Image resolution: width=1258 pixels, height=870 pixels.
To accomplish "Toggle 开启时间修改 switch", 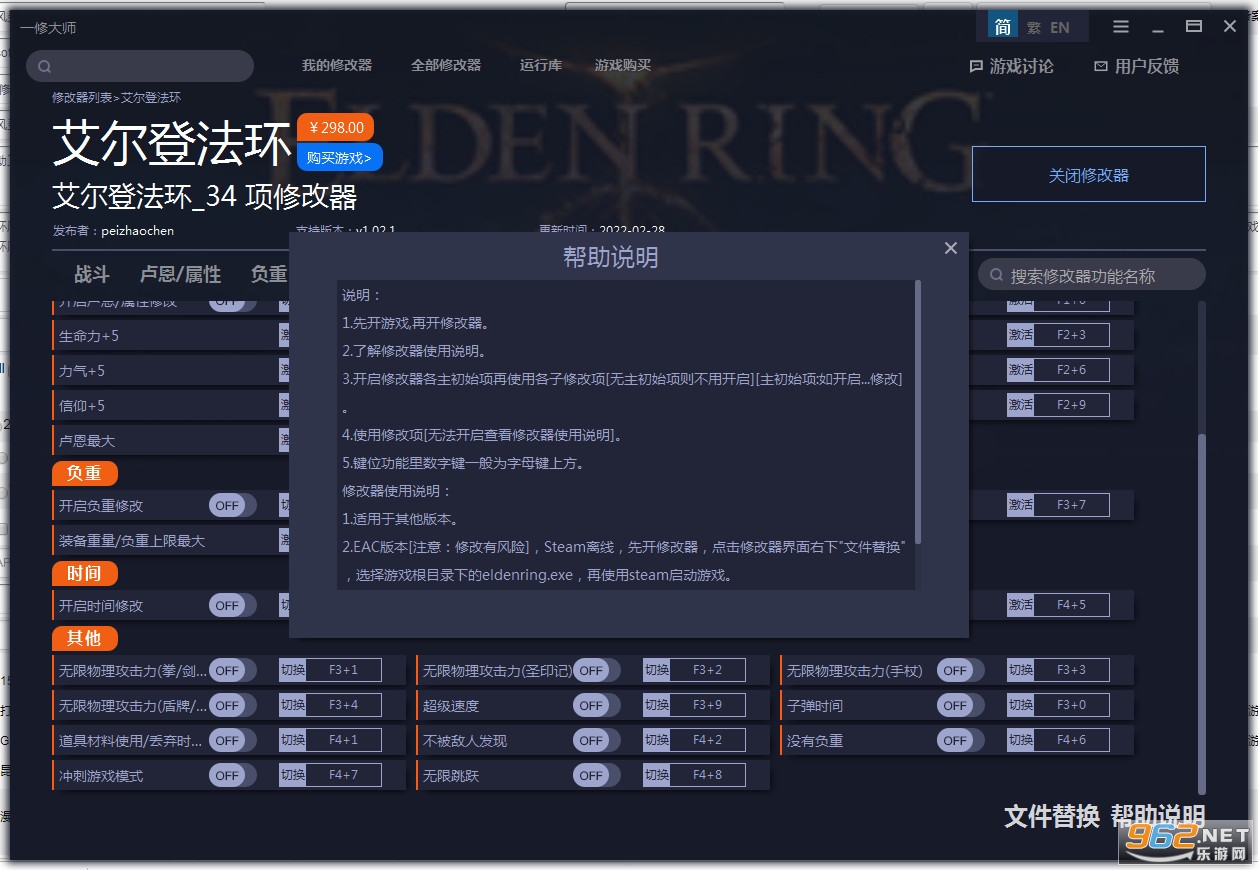I will [x=232, y=605].
